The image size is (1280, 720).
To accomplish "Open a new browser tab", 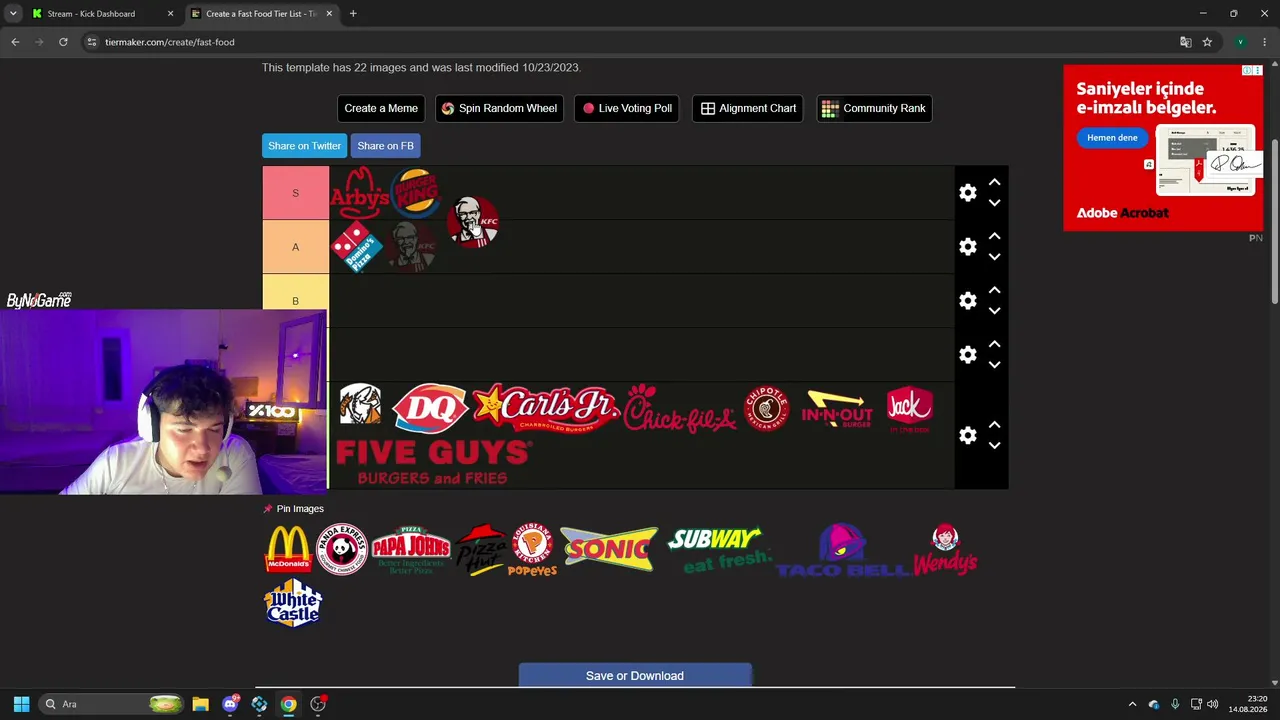I will coord(353,14).
